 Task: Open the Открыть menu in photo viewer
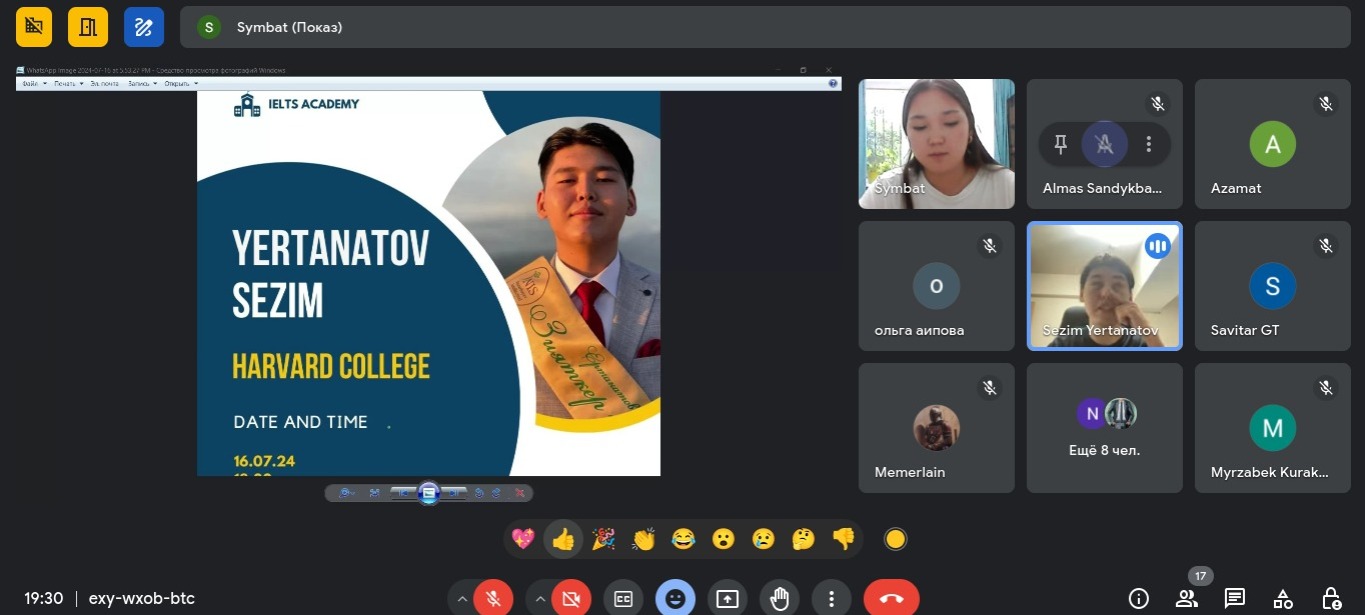tap(181, 84)
